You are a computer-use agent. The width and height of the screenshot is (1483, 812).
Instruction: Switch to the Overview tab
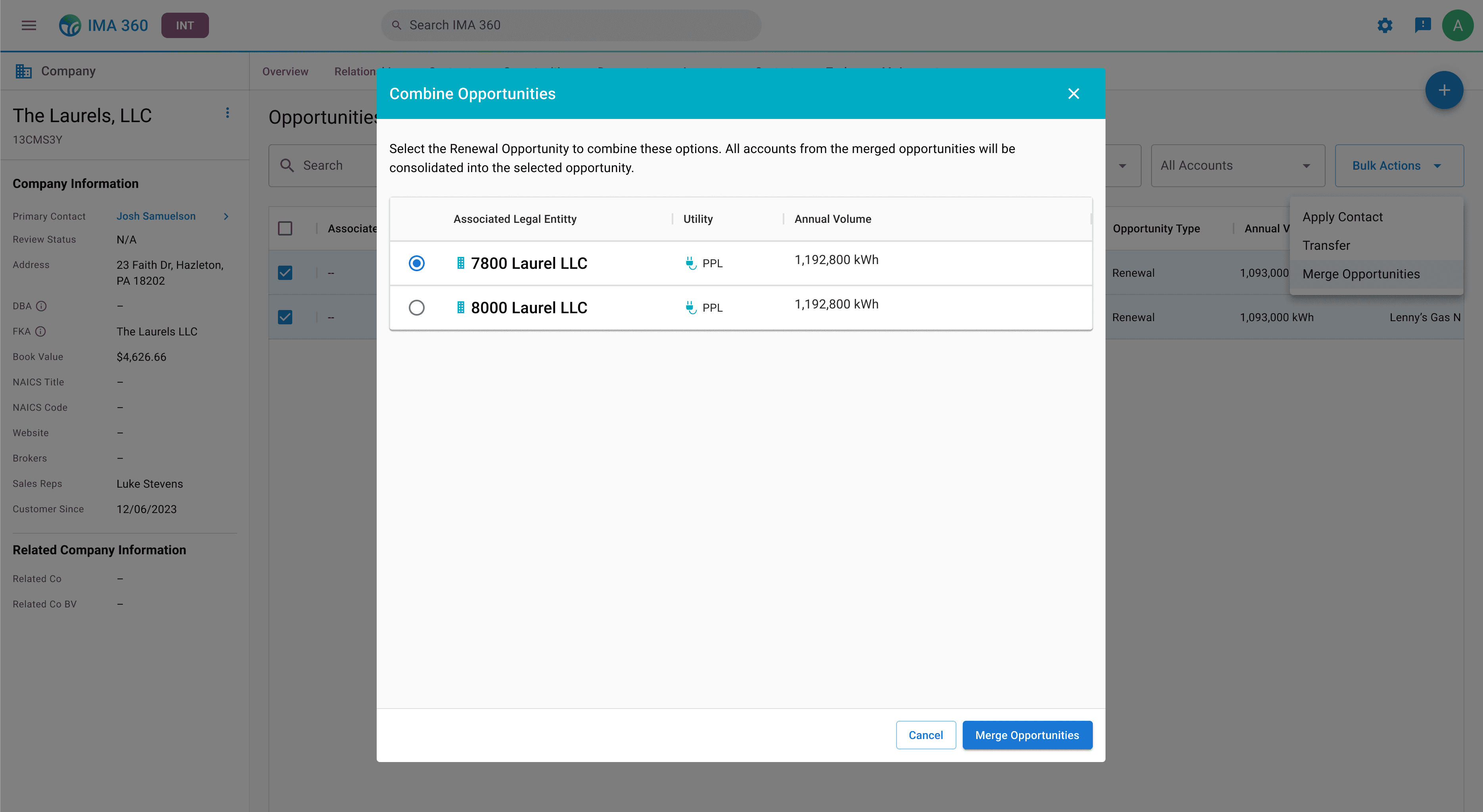pyautogui.click(x=285, y=71)
